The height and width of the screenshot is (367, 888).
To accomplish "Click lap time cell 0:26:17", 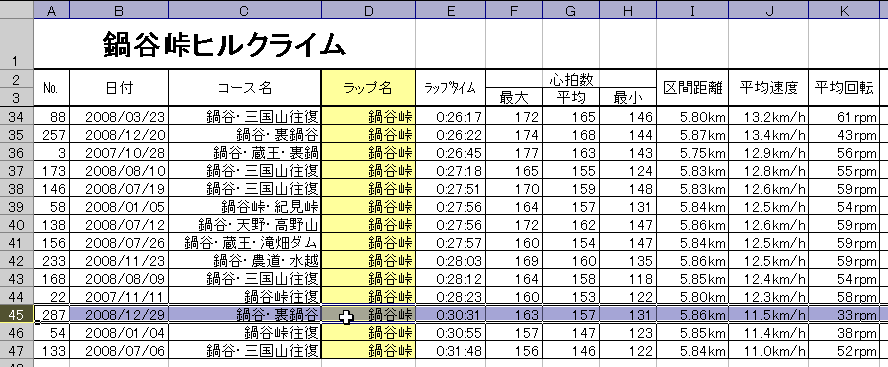I will click(x=451, y=117).
